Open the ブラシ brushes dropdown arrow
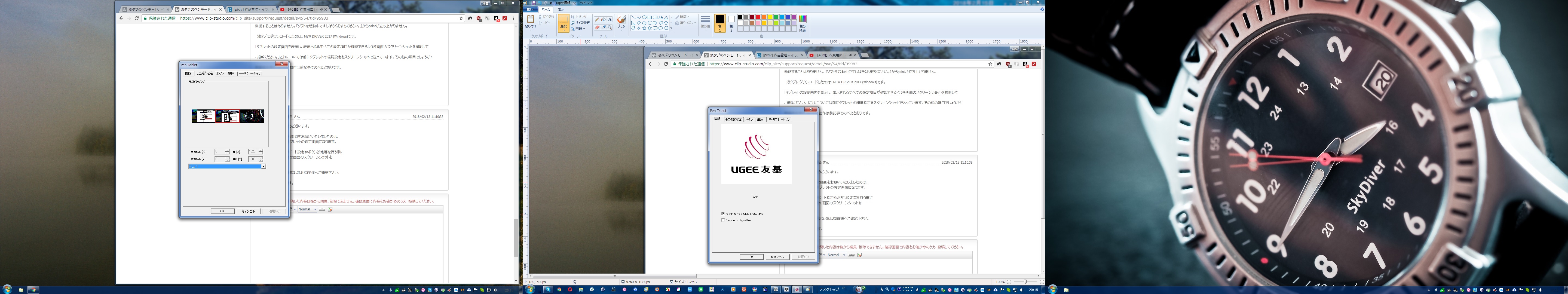 coord(621,30)
